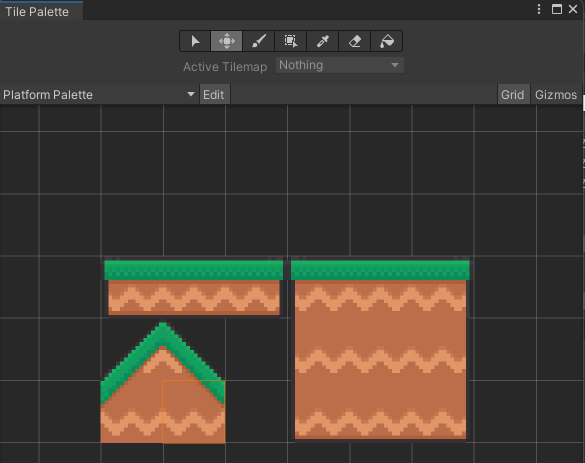Viewport: 585px width, 463px height.
Task: Select the Paintbrush tool
Action: pyautogui.click(x=259, y=41)
